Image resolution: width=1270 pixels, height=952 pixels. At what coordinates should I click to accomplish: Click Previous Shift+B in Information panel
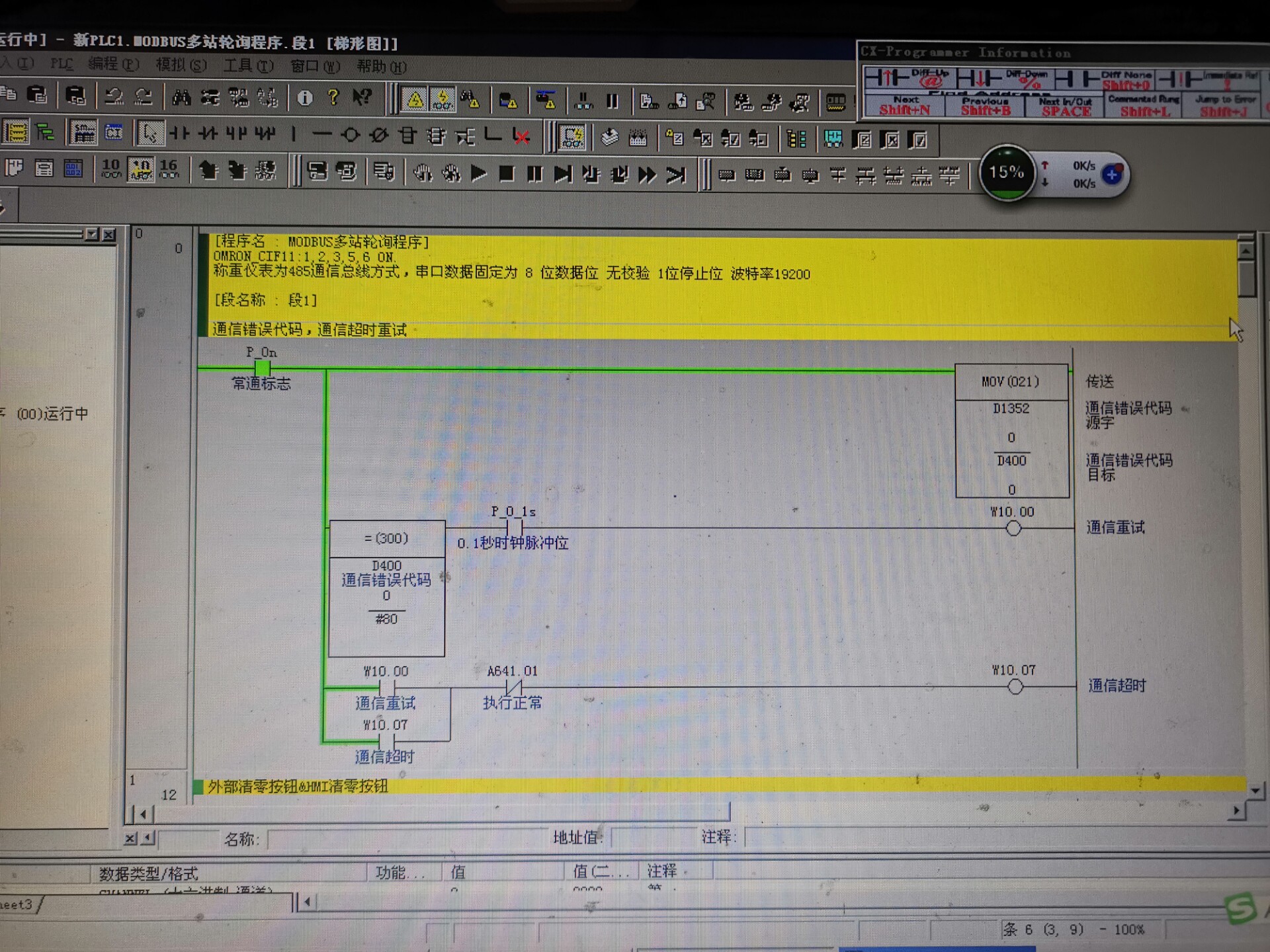(x=985, y=106)
